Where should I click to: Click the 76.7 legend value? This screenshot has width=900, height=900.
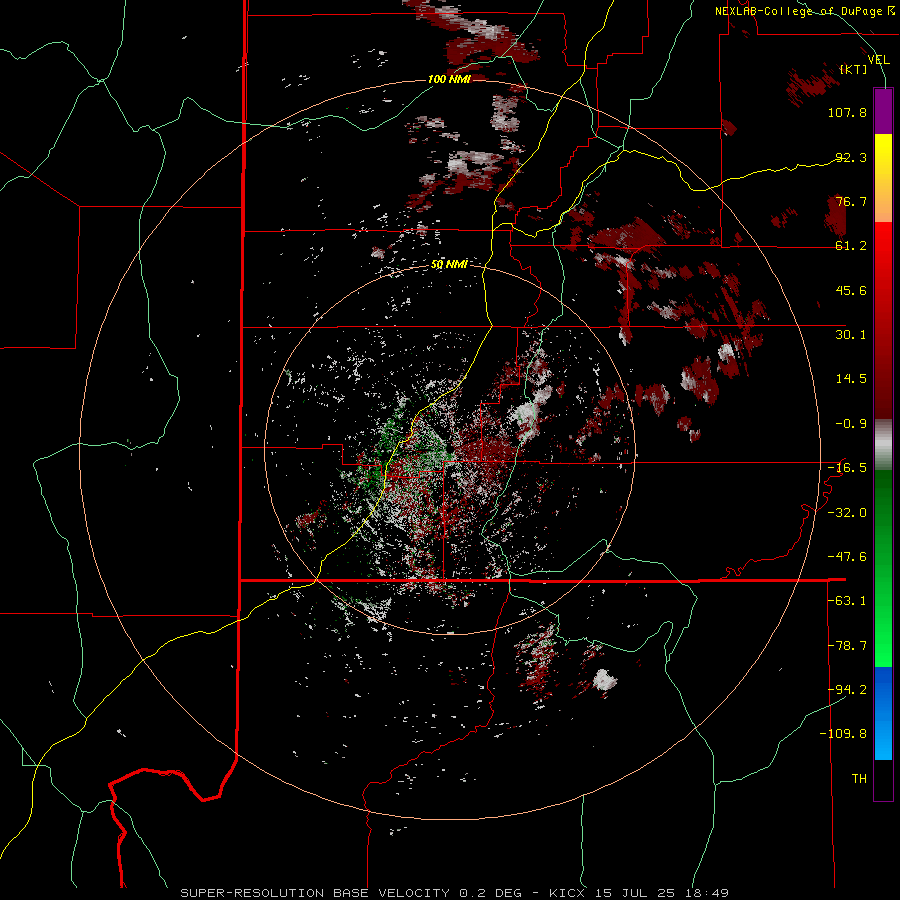(x=851, y=201)
